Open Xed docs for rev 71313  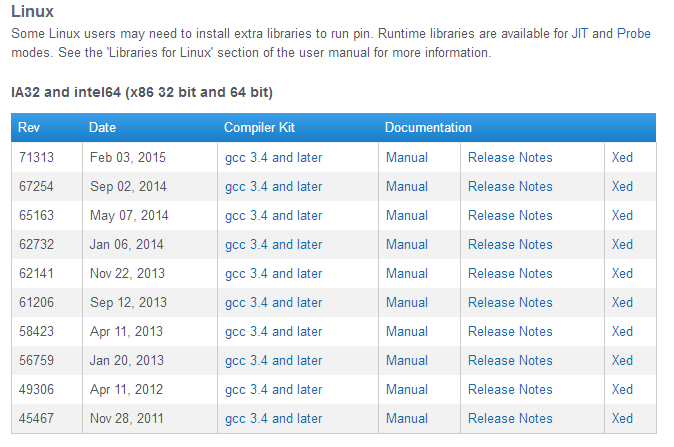(x=622, y=158)
